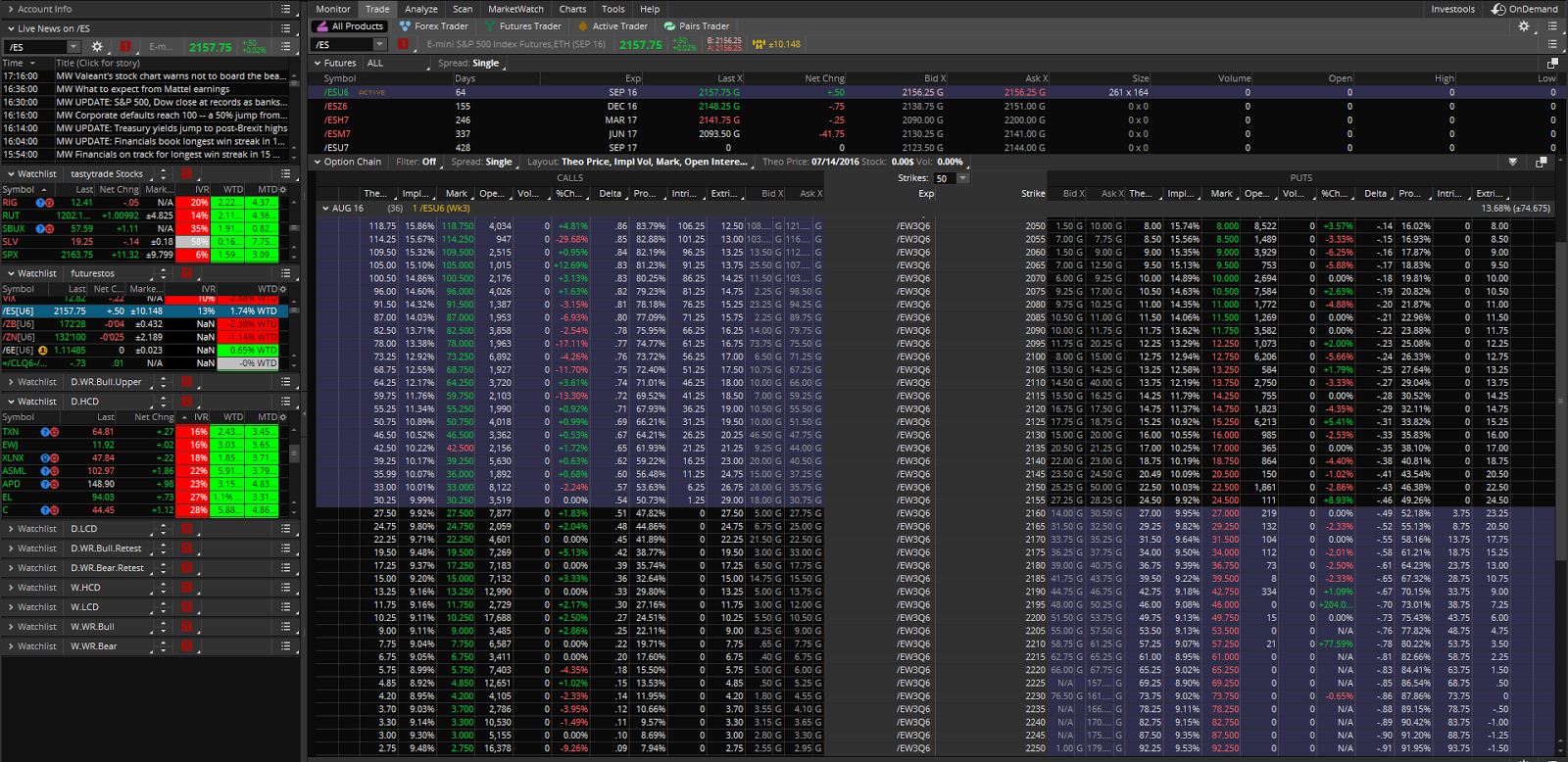Open the futurestos watchlist menu icon

pos(285,273)
